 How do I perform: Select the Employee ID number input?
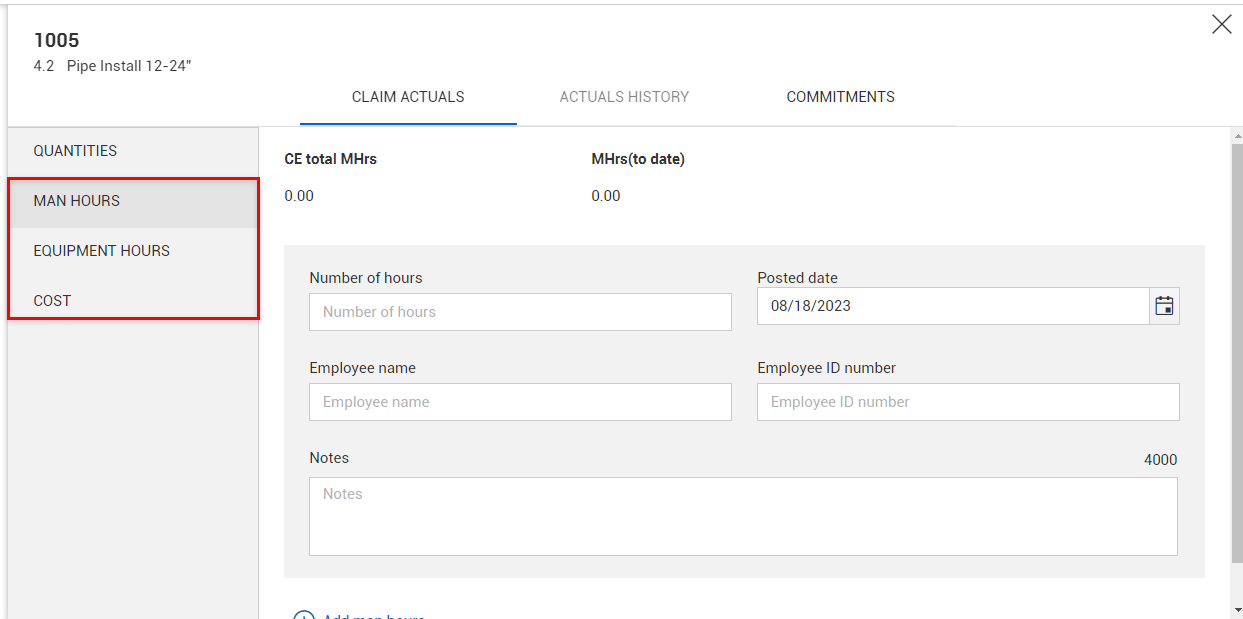pyautogui.click(x=967, y=402)
